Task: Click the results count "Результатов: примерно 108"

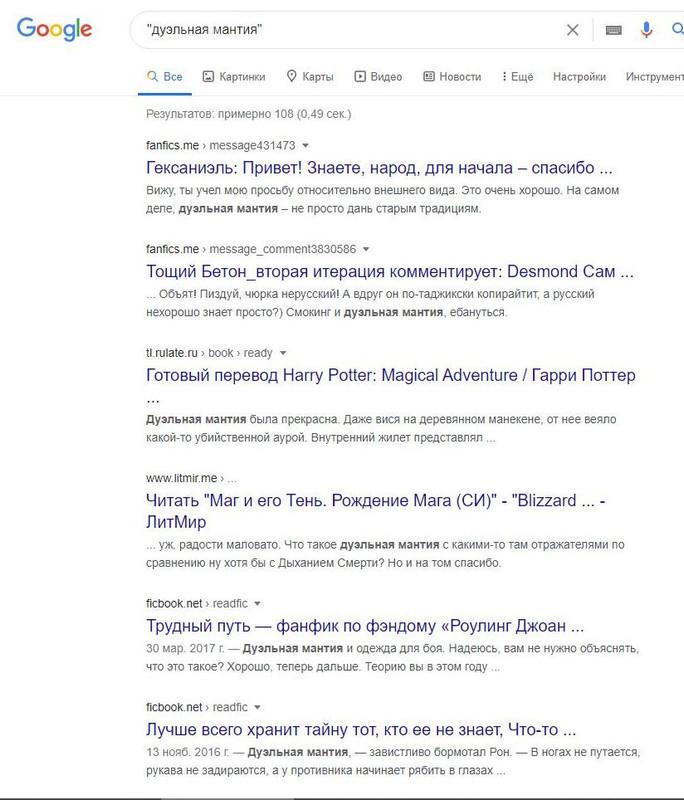Action: (248, 114)
